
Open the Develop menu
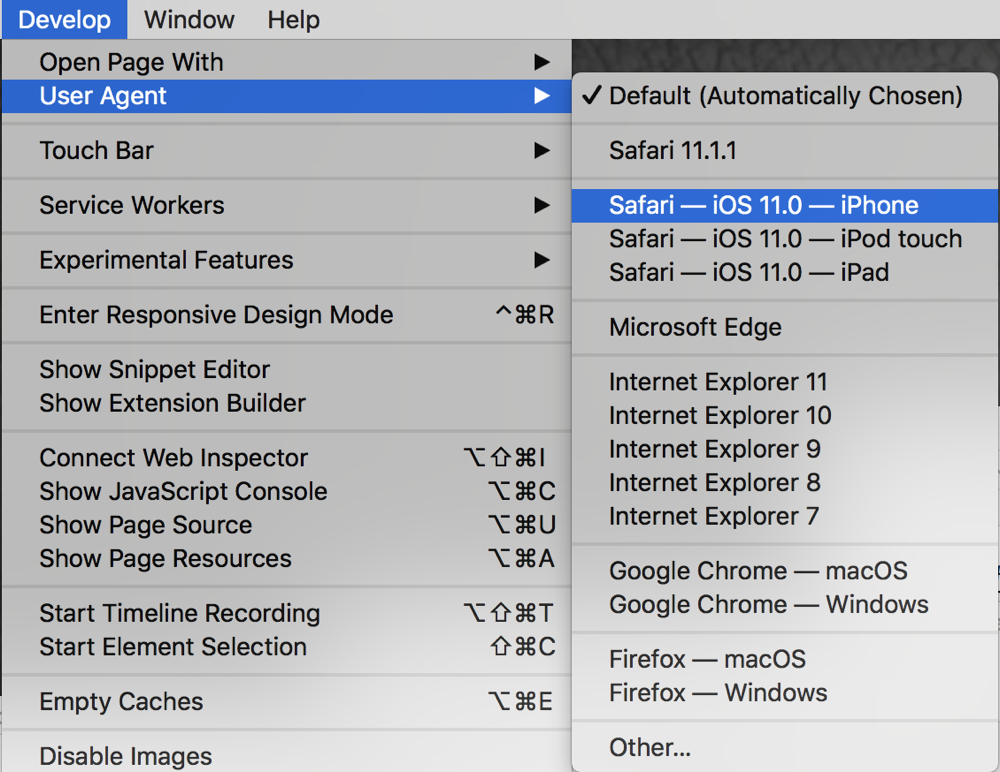[64, 20]
